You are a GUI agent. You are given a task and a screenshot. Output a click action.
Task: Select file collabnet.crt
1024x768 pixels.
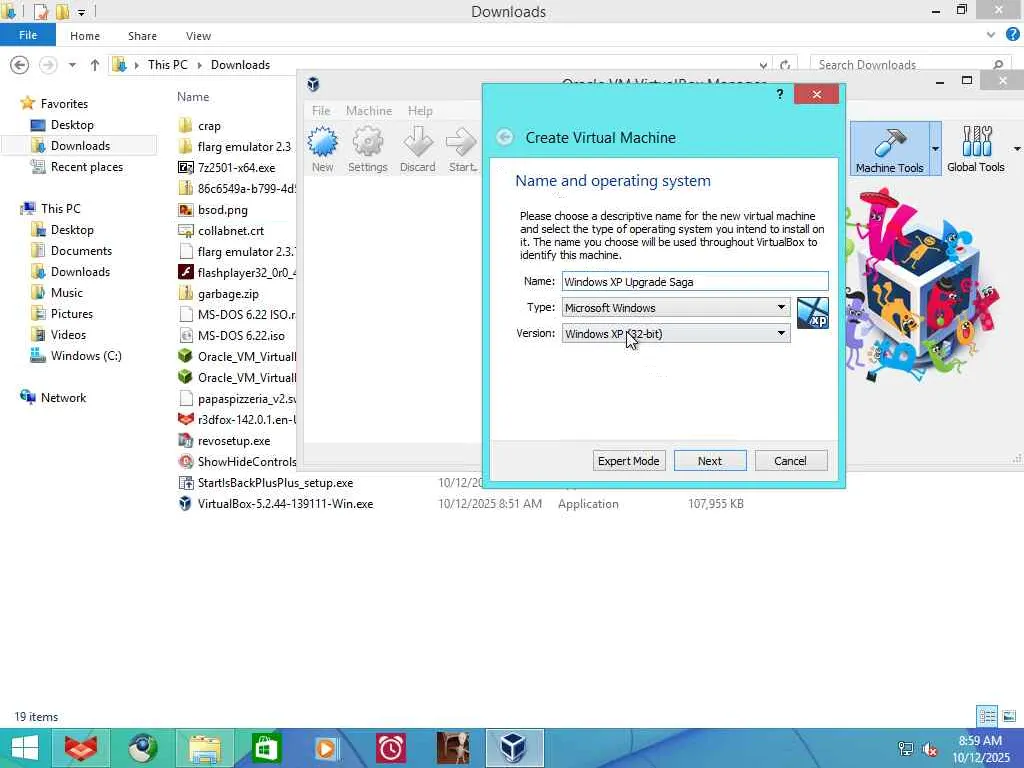(231, 231)
